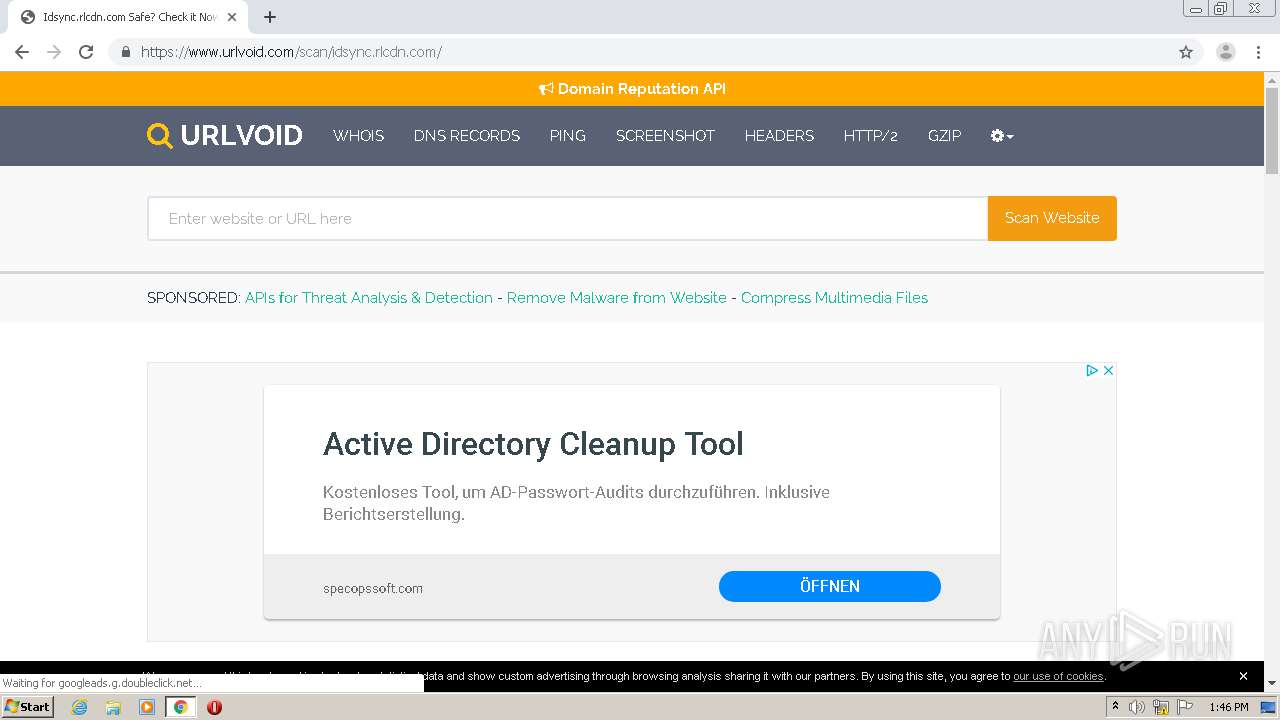Click the Active Directory Cleanup Tool ad headline

pos(533,444)
